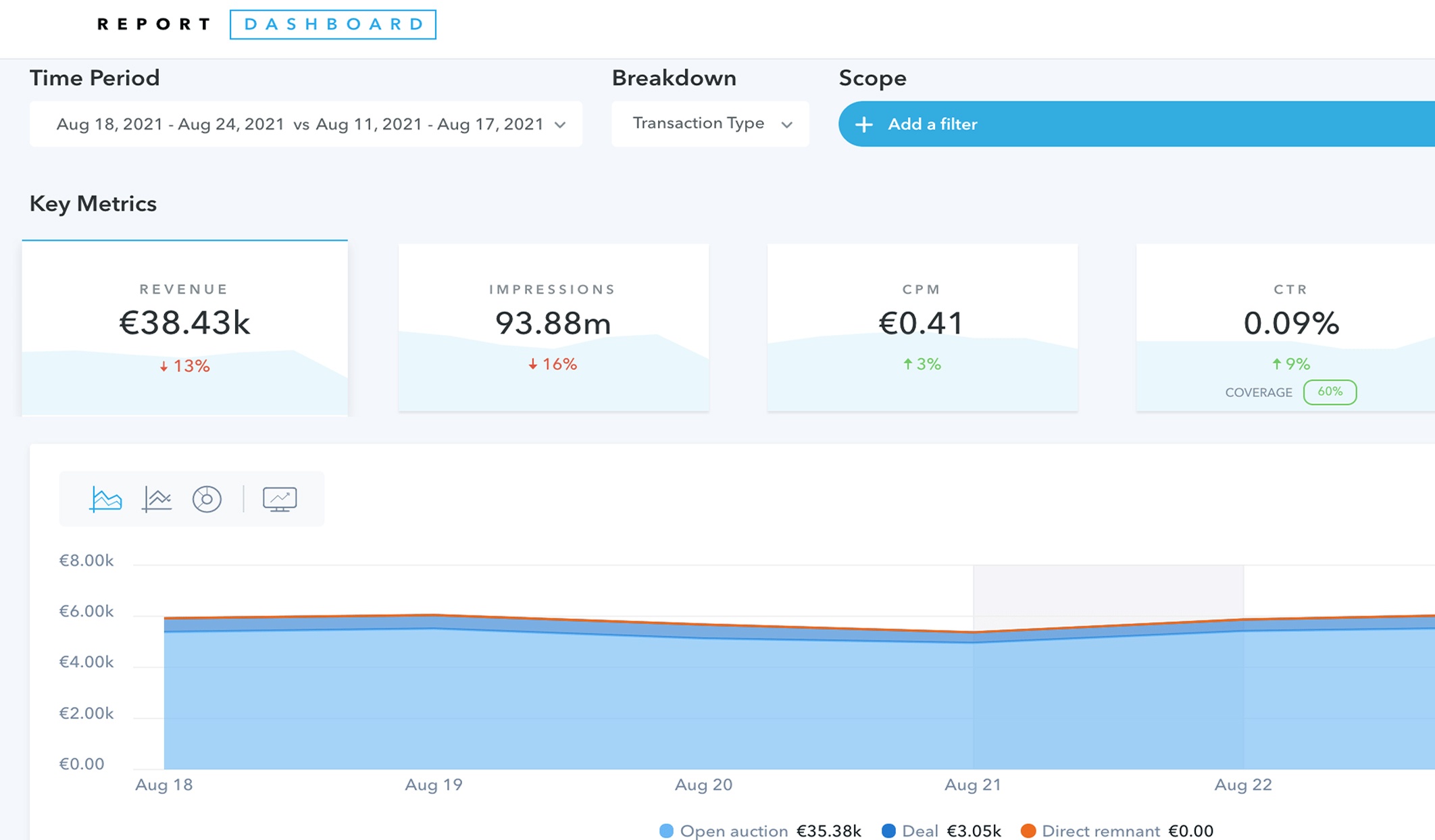Screen dimensions: 1435x840
Task: Click the plus icon in Add a filter
Action: [x=863, y=124]
